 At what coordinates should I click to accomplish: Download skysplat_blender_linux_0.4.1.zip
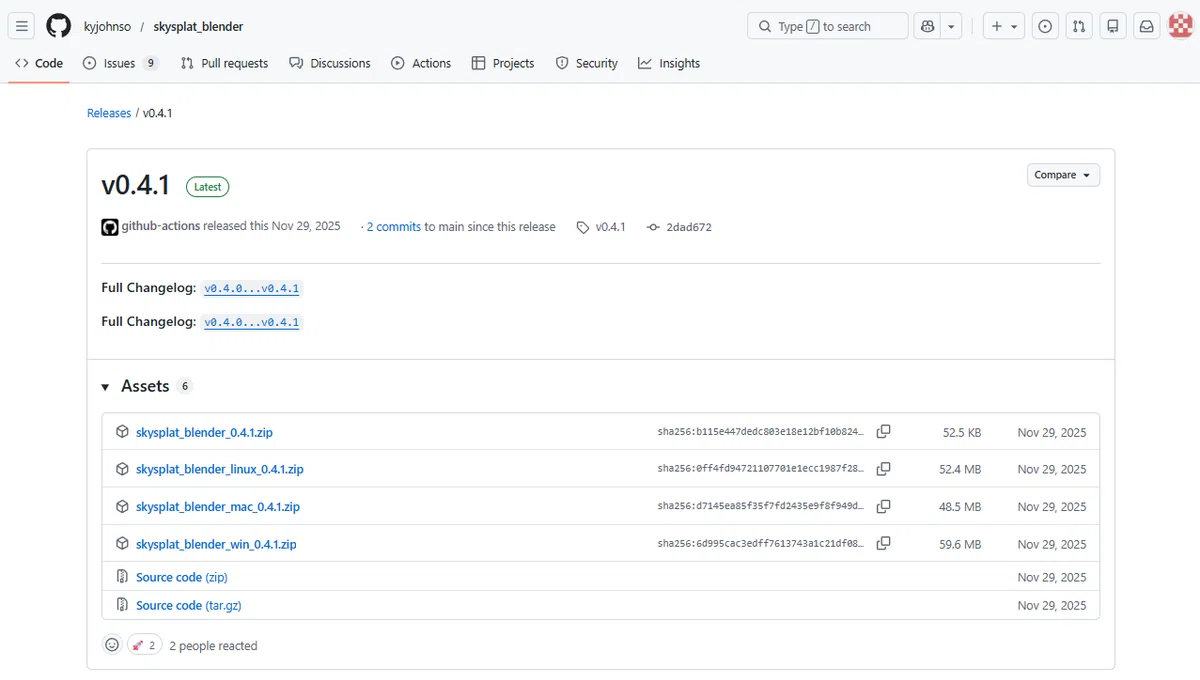click(x=220, y=469)
